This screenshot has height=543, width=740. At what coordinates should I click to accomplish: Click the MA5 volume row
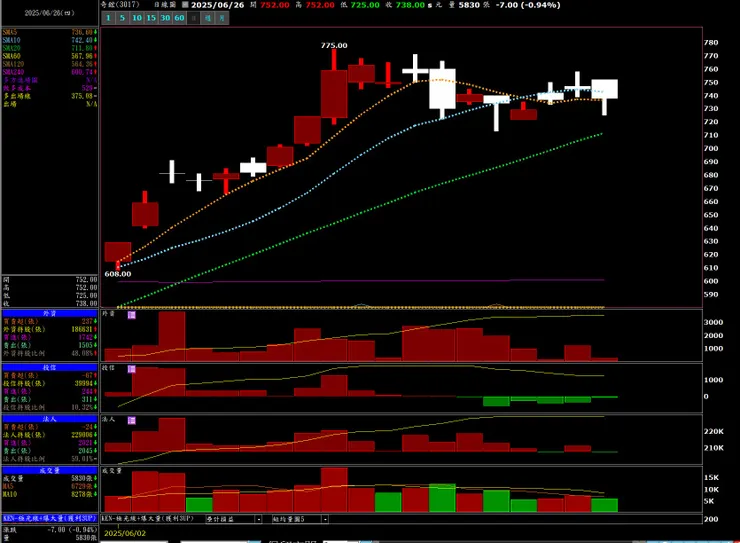tap(50, 486)
